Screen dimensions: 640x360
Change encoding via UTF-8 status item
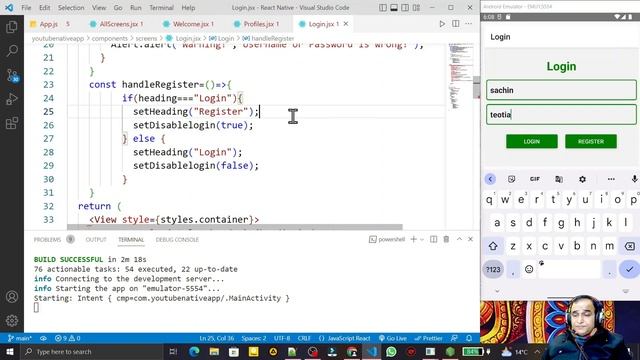tap(282, 338)
